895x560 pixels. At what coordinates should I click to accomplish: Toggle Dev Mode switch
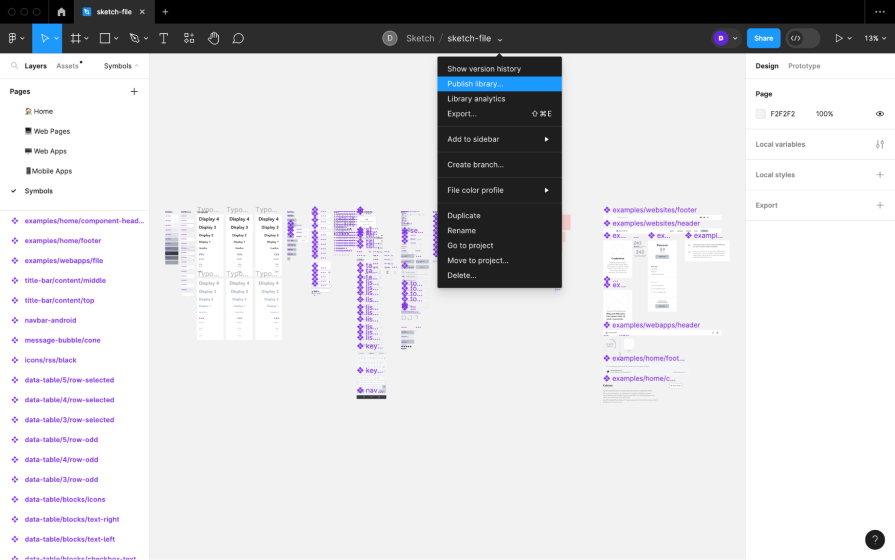pyautogui.click(x=802, y=38)
